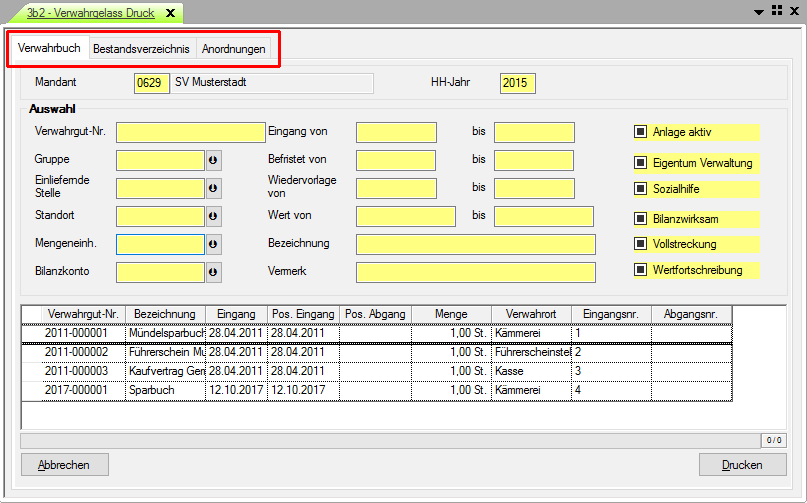This screenshot has width=807, height=503.
Task: Open the Bilanzkonto lookup button
Action: point(213,271)
